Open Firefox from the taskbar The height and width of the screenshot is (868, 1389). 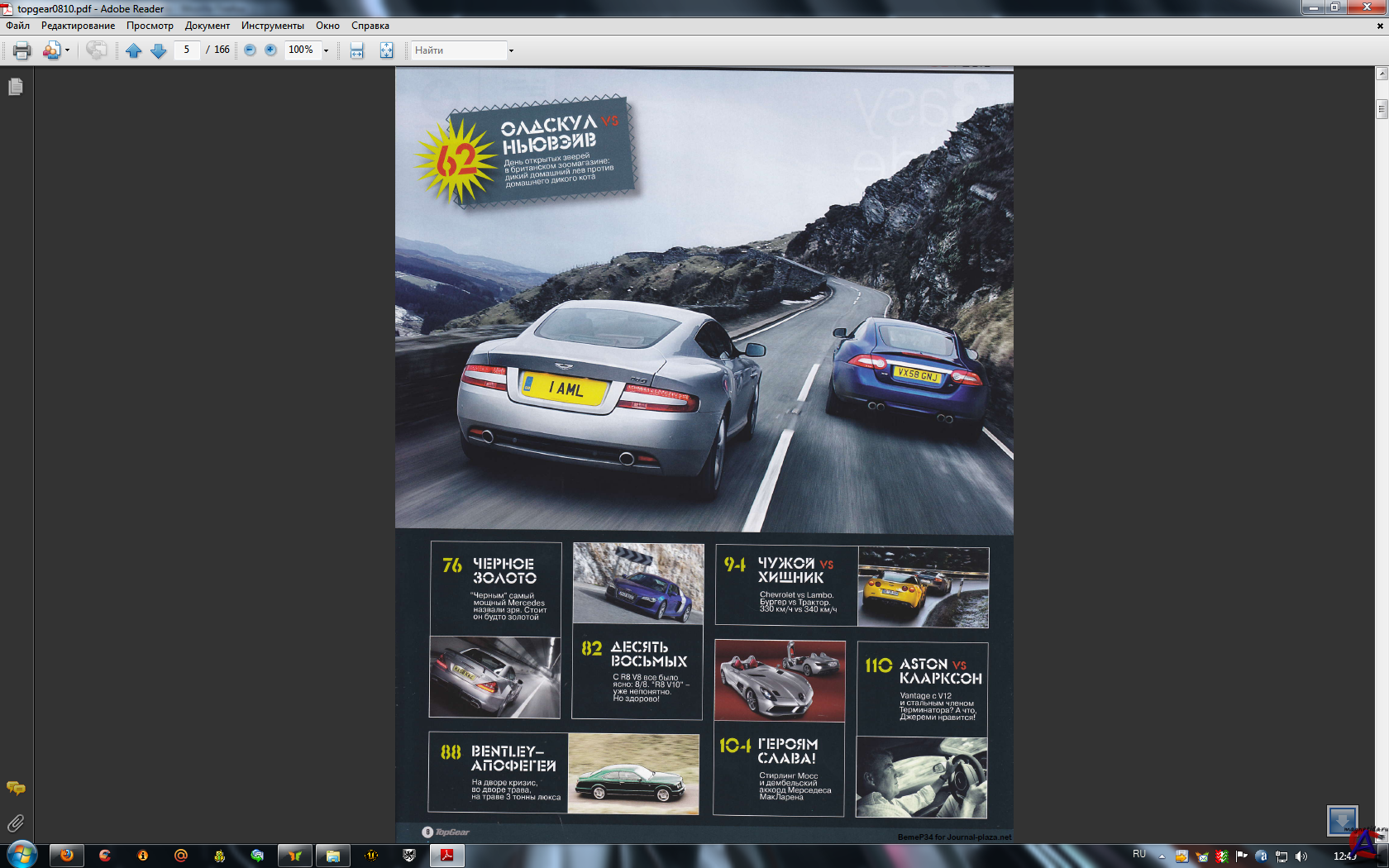67,856
